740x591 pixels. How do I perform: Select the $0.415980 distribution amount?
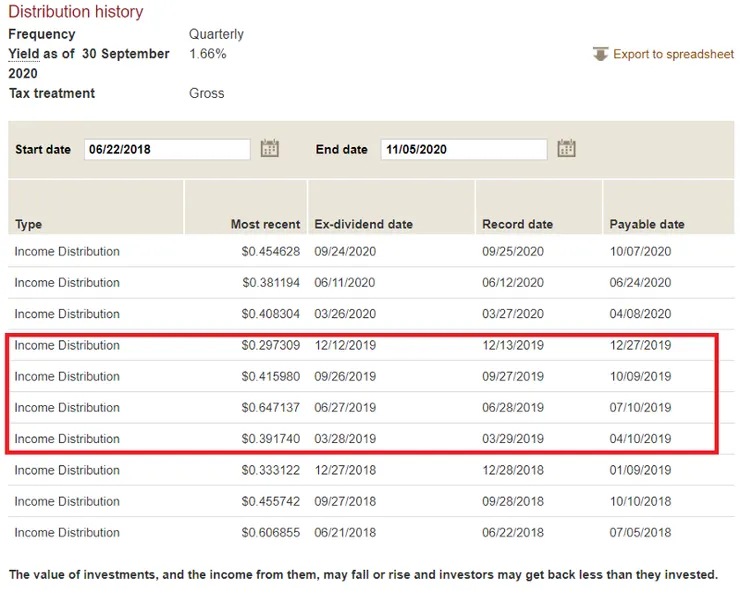point(271,376)
